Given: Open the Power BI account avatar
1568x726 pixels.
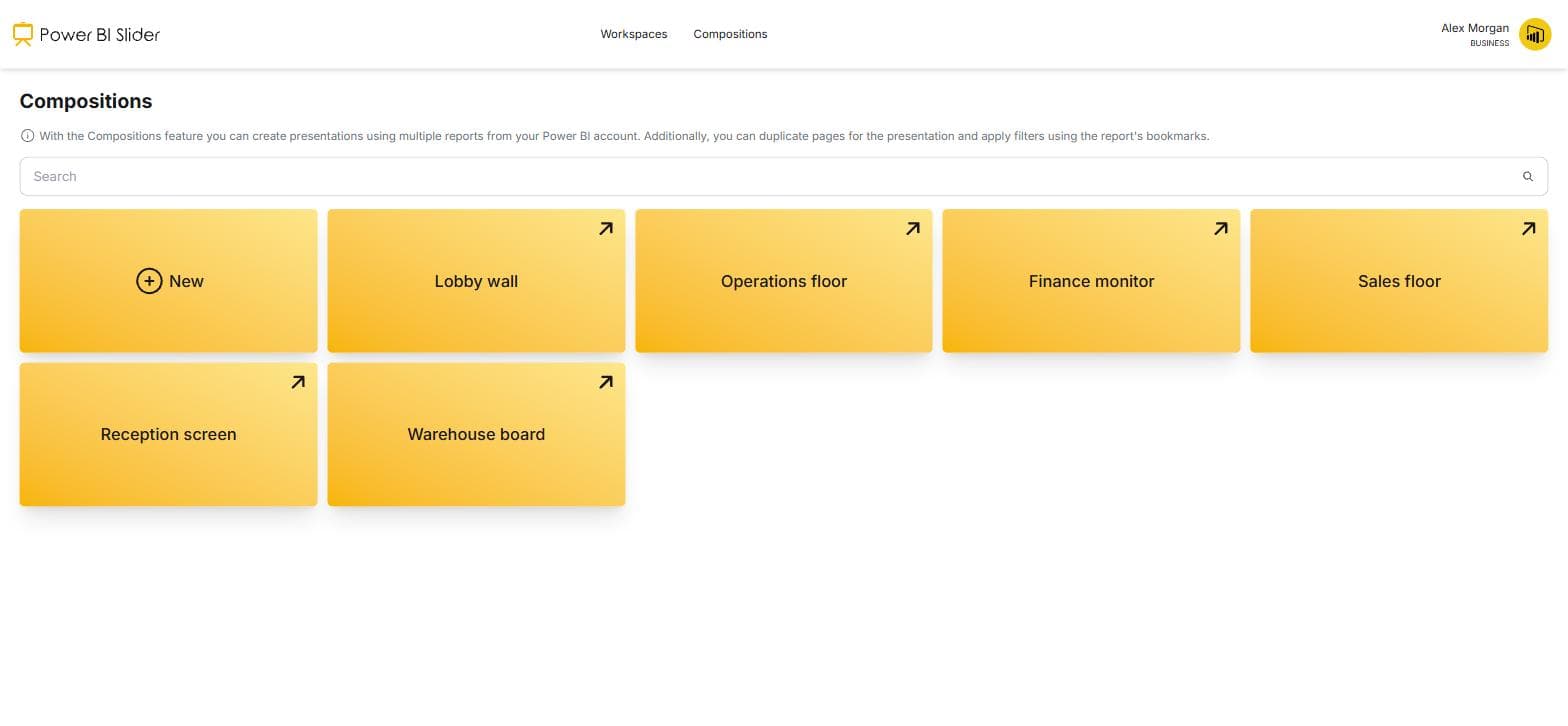Looking at the screenshot, I should (x=1534, y=34).
